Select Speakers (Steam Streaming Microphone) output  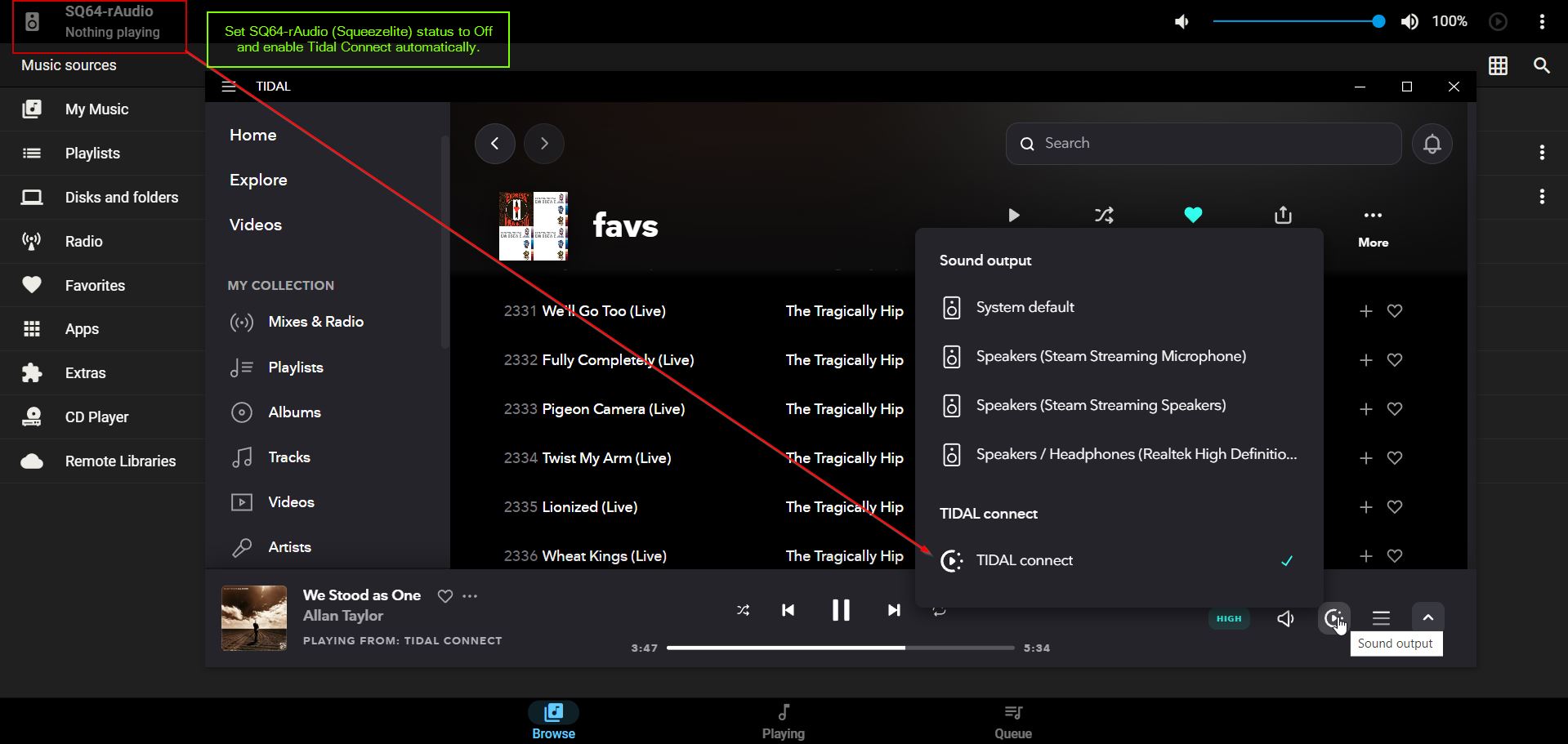(x=1119, y=357)
